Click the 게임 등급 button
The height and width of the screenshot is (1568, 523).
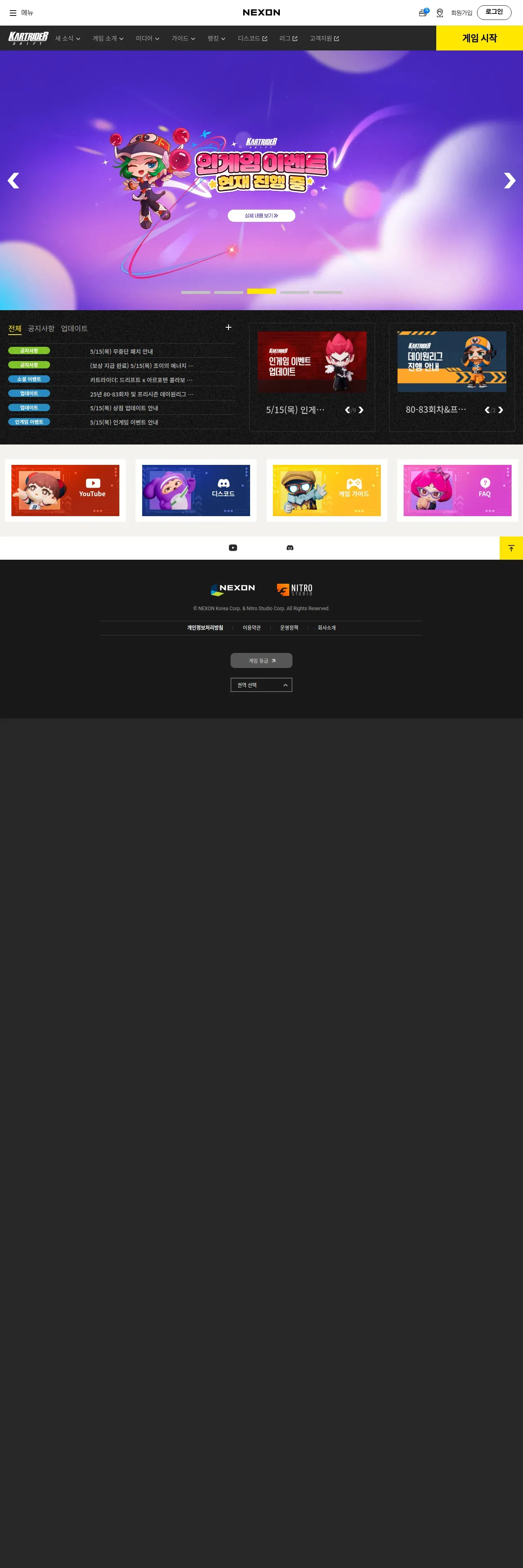[261, 660]
